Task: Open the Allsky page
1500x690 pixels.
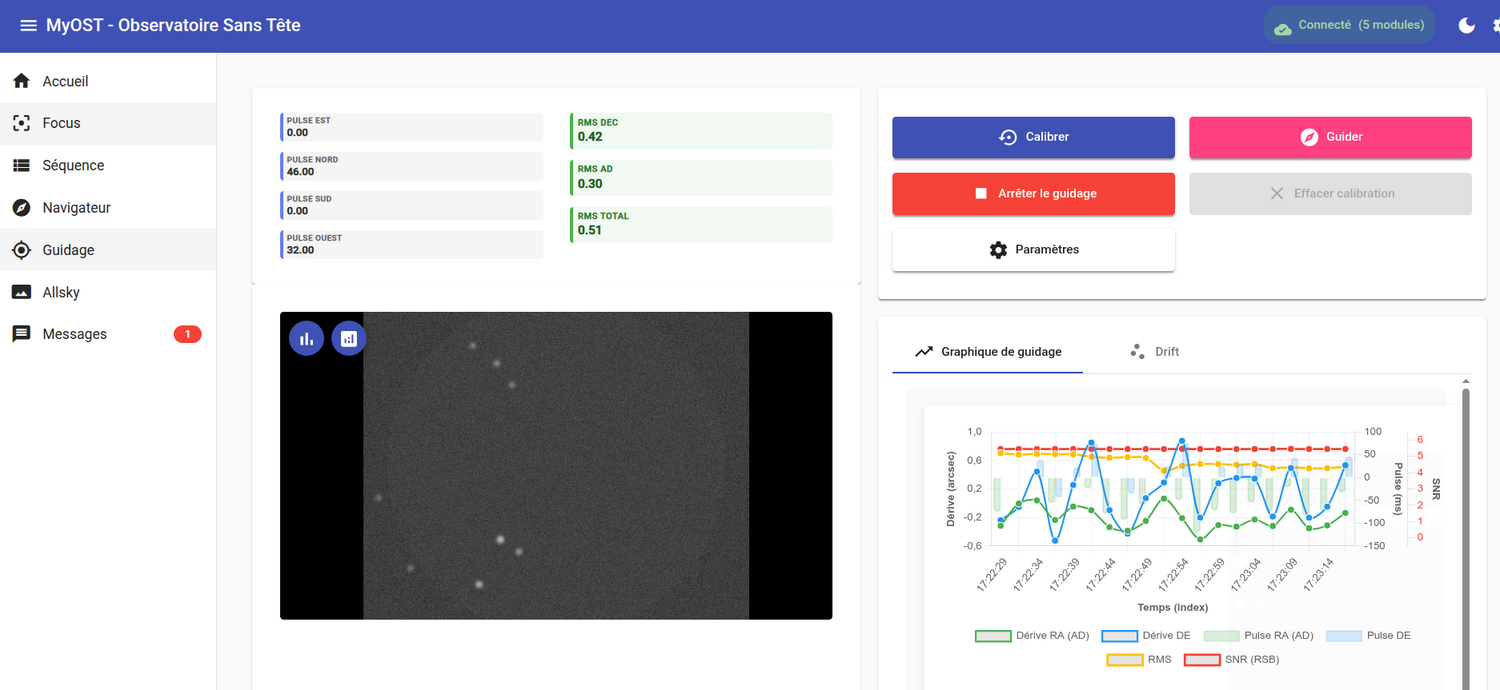Action: click(108, 292)
